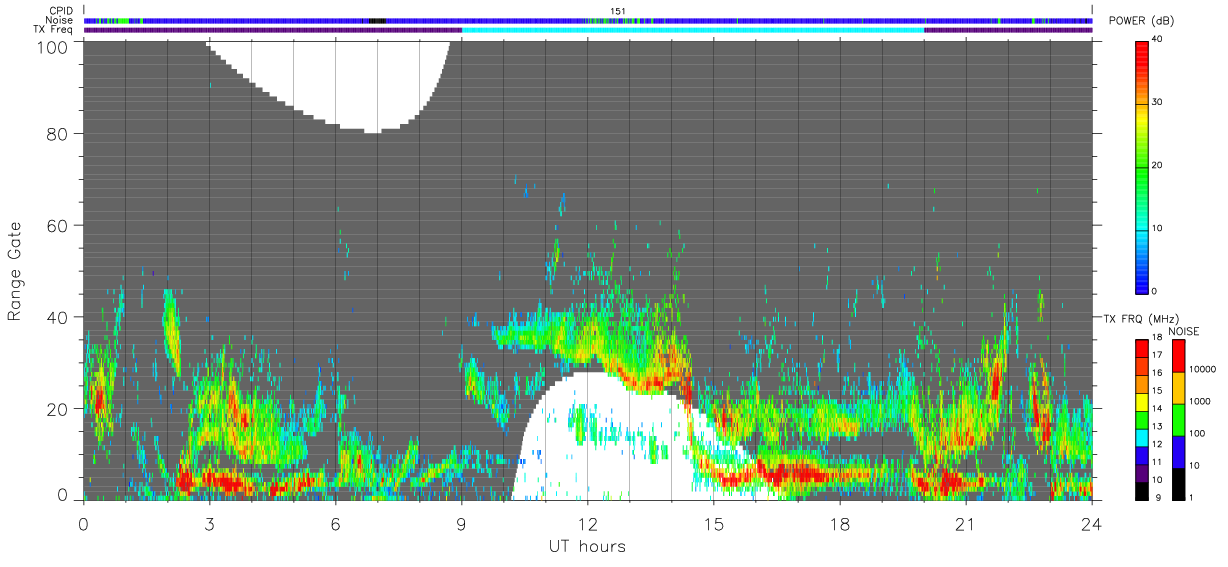Click the 30 tick on the POWER scale
Image resolution: width=1228 pixels, height=567 pixels.
click(1157, 103)
